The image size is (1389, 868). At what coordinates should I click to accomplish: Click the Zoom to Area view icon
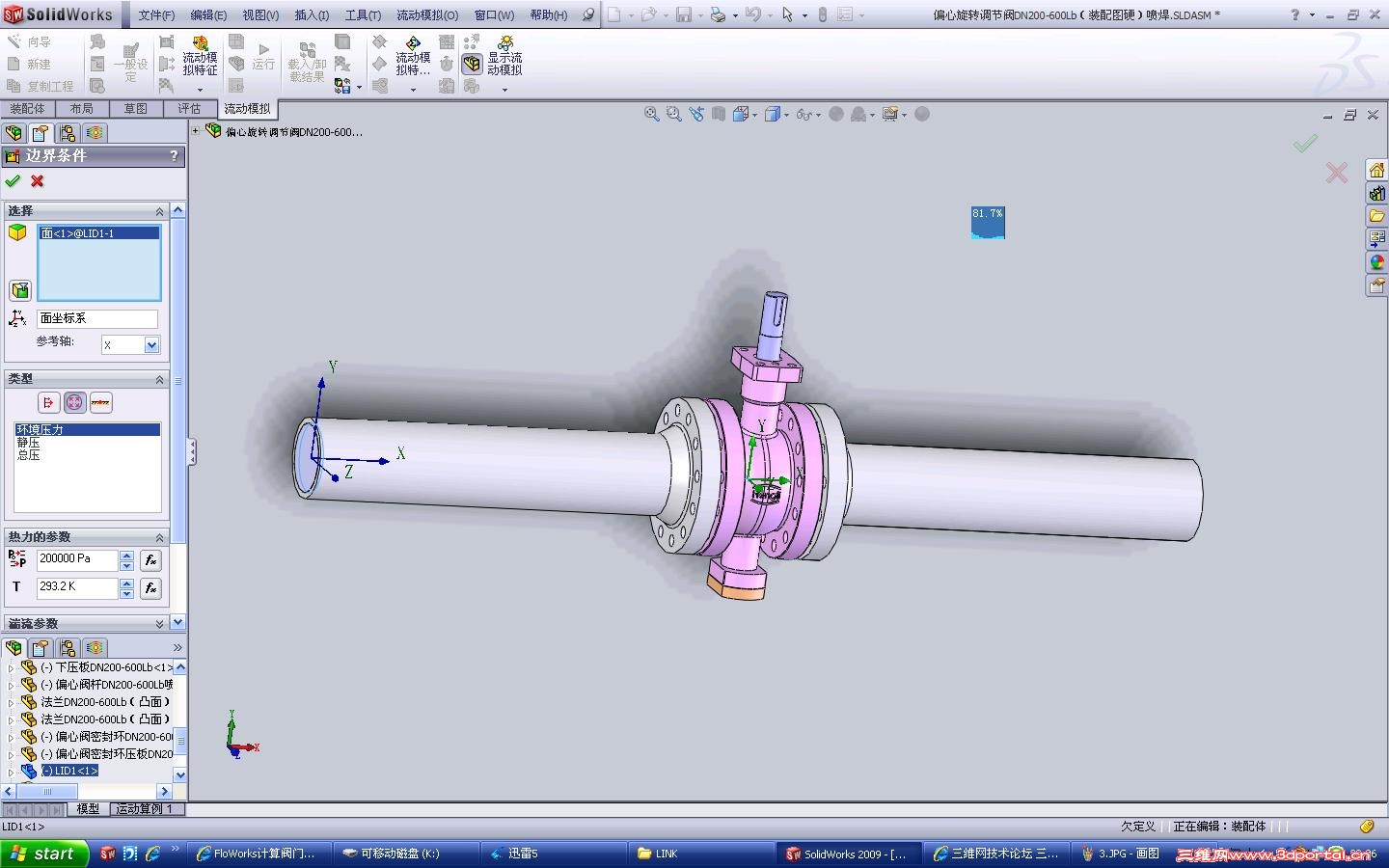(673, 114)
